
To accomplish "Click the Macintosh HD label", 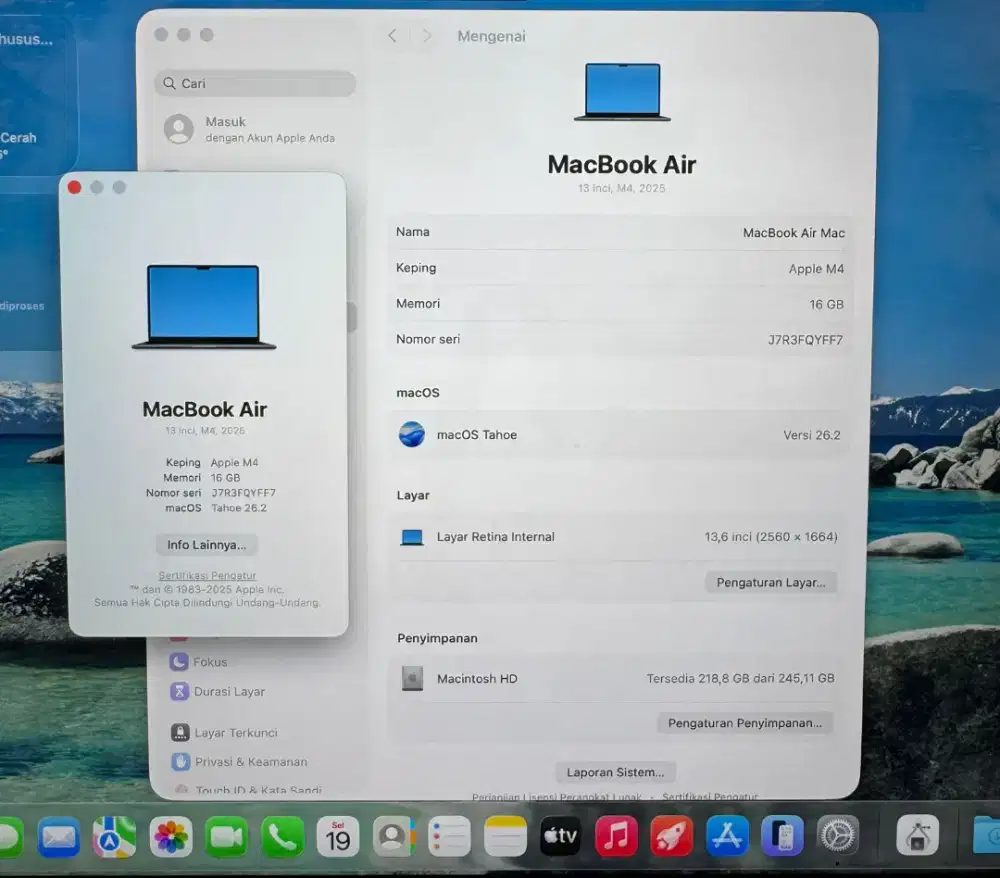I will click(x=477, y=678).
